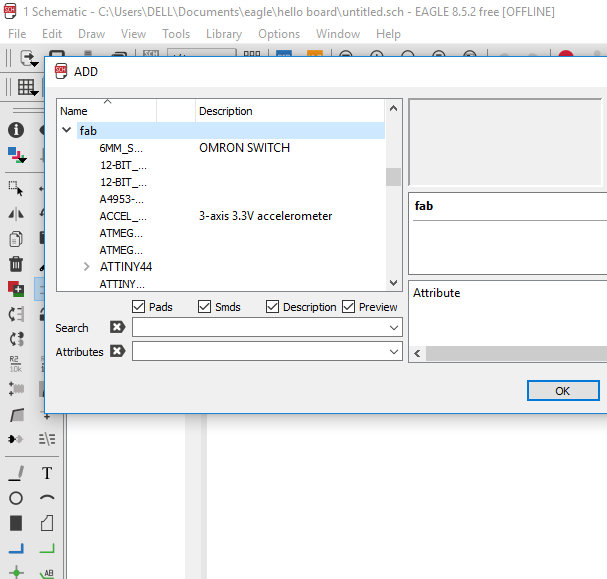Open the Options menu
This screenshot has width=607, height=579.
pos(279,34)
